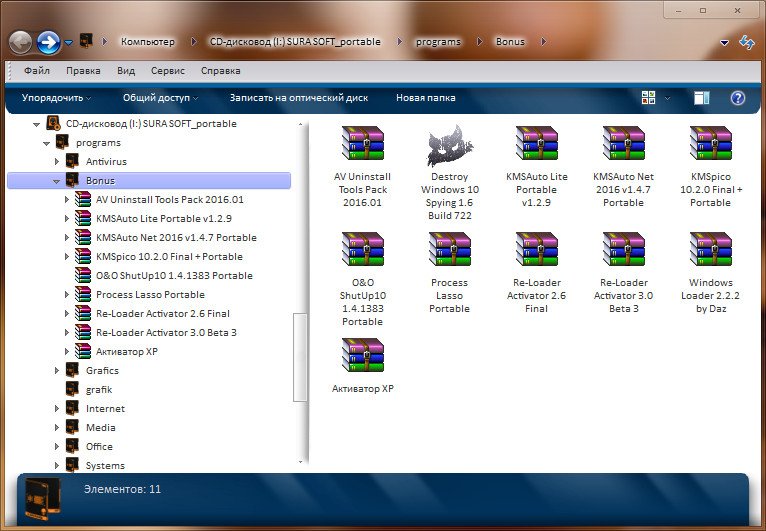Click Bonus in the address breadcrumb
Image resolution: width=766 pixels, height=531 pixels.
click(510, 42)
